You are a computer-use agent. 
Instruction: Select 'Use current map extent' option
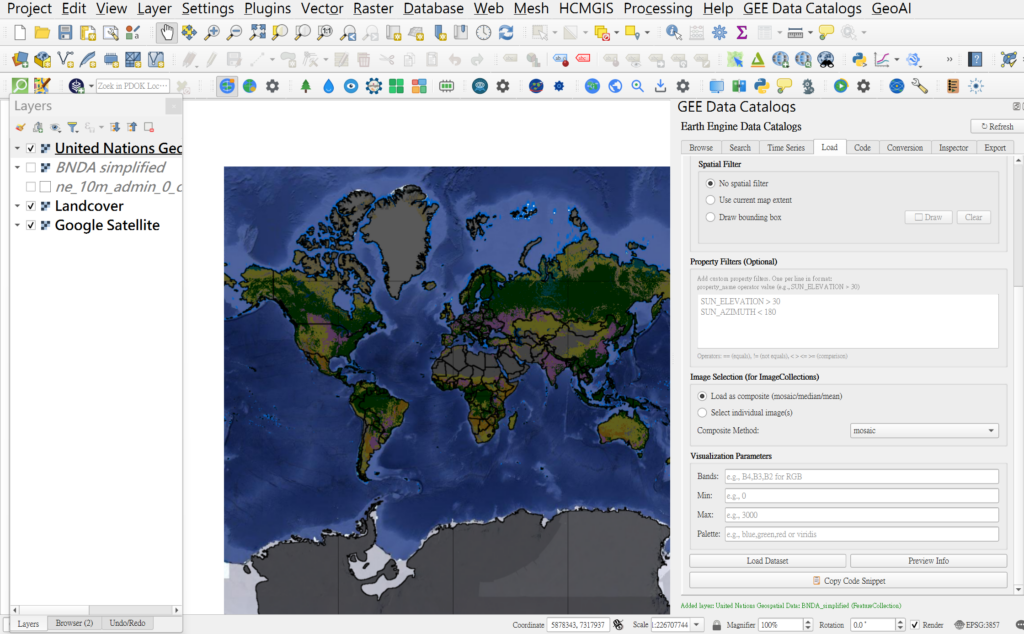[711, 200]
